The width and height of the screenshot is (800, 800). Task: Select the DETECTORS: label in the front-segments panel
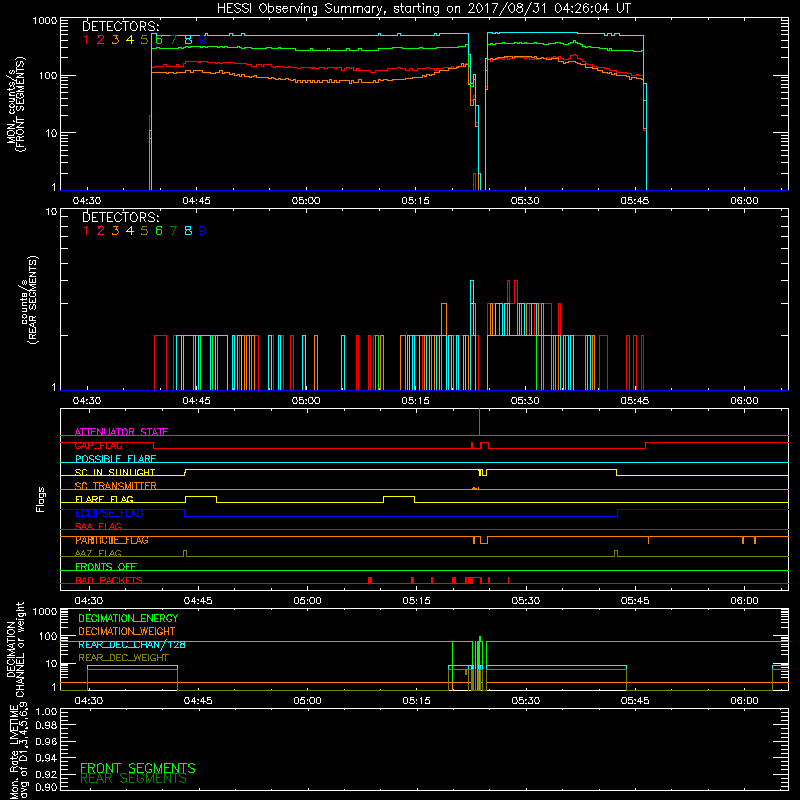click(121, 27)
